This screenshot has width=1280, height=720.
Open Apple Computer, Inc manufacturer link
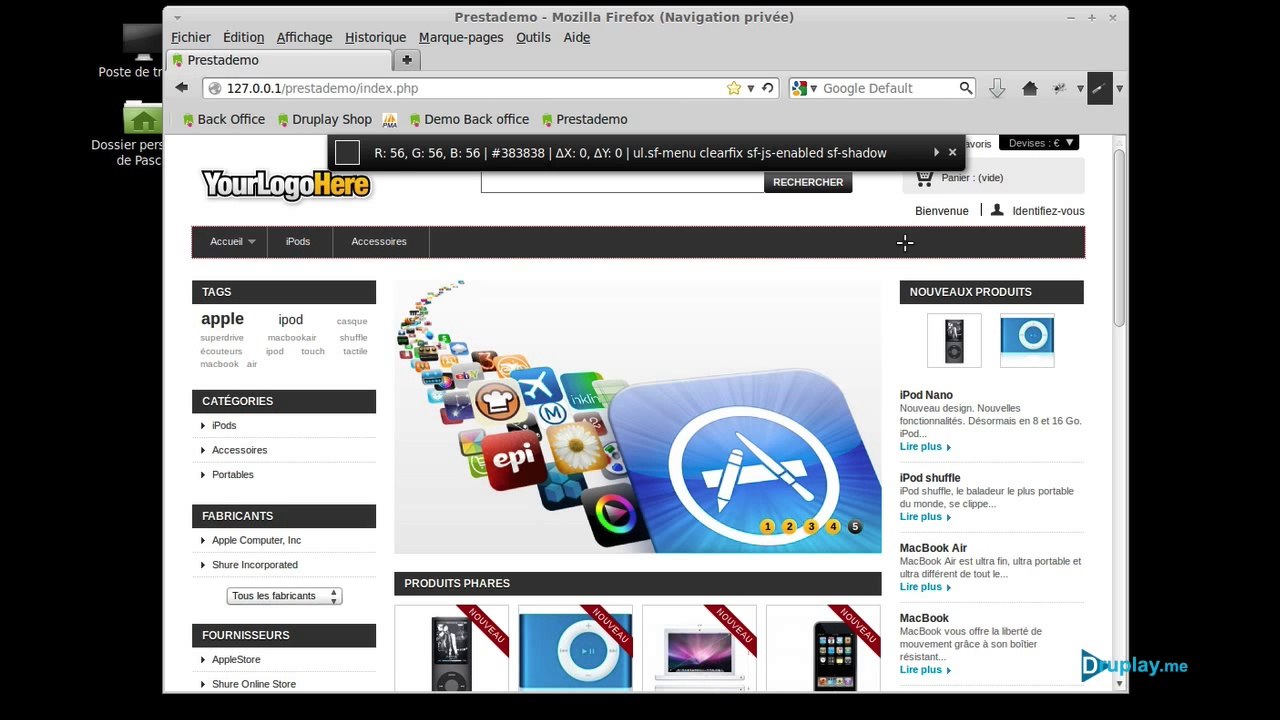256,541
